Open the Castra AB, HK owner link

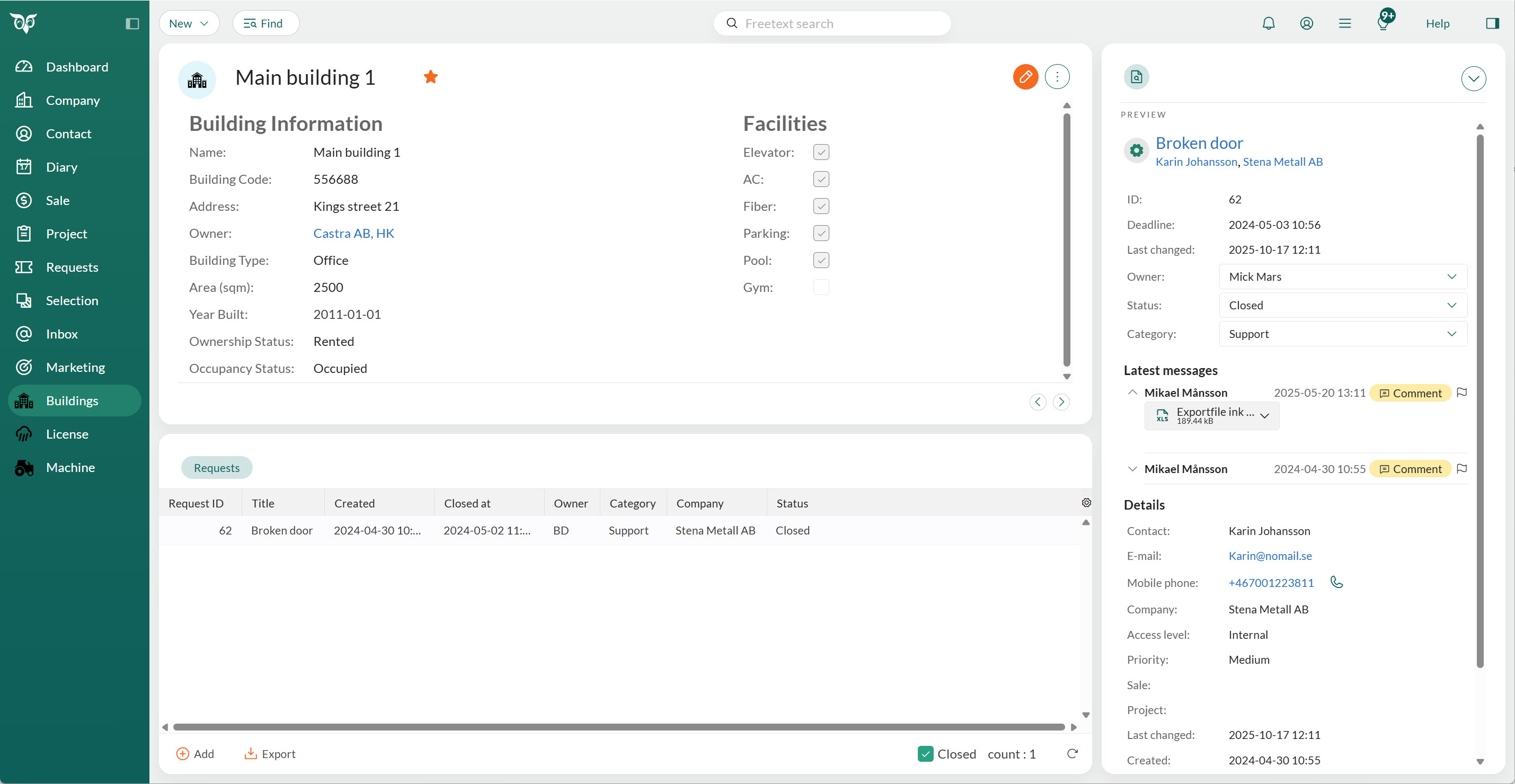tap(353, 233)
